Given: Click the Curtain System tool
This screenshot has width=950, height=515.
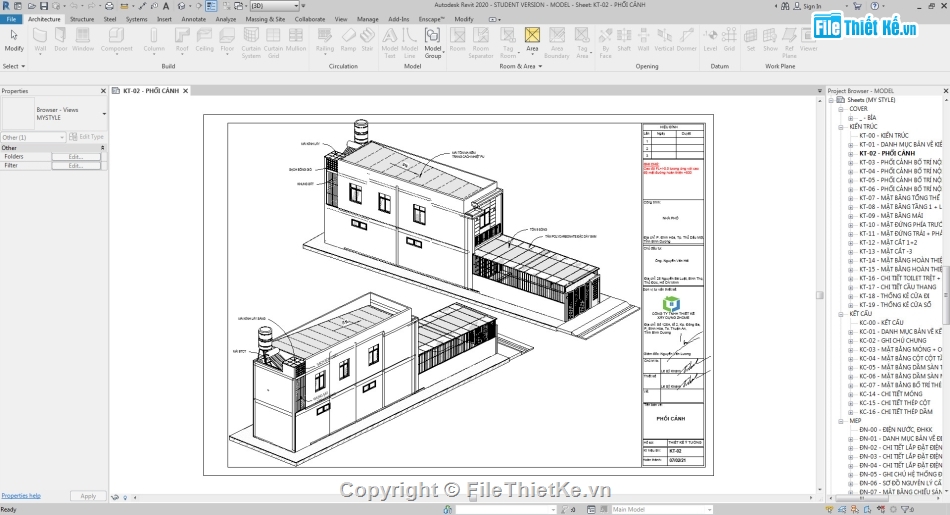Looking at the screenshot, I should [251, 42].
